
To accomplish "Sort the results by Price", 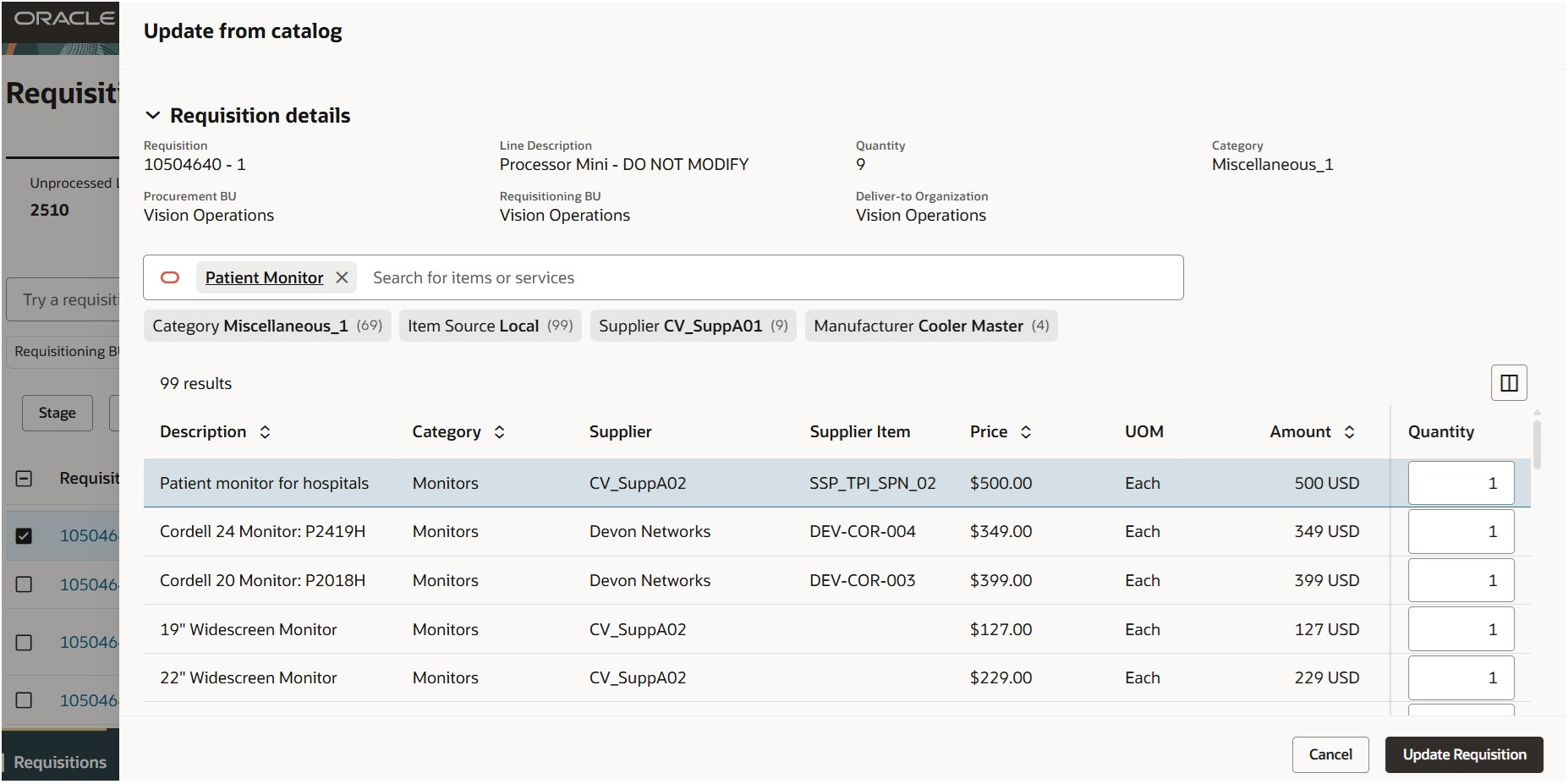I will pos(1027,432).
